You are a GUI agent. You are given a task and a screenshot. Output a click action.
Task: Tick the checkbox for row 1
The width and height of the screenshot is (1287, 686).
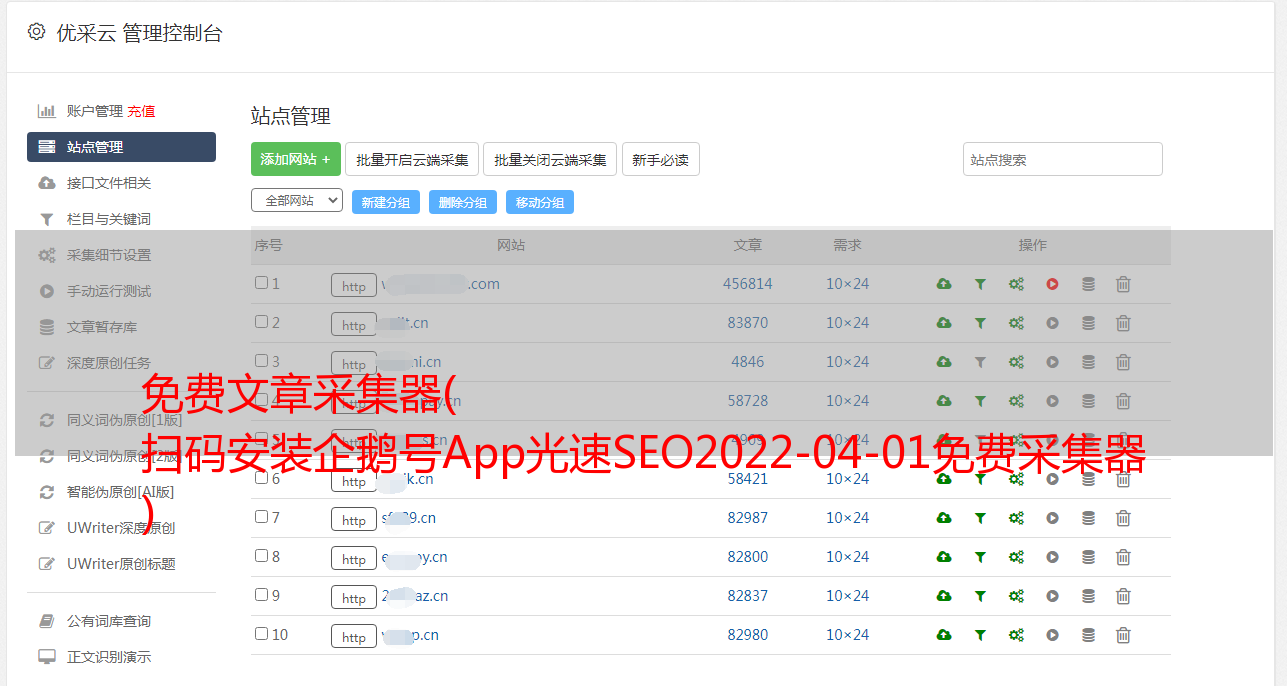tap(261, 283)
